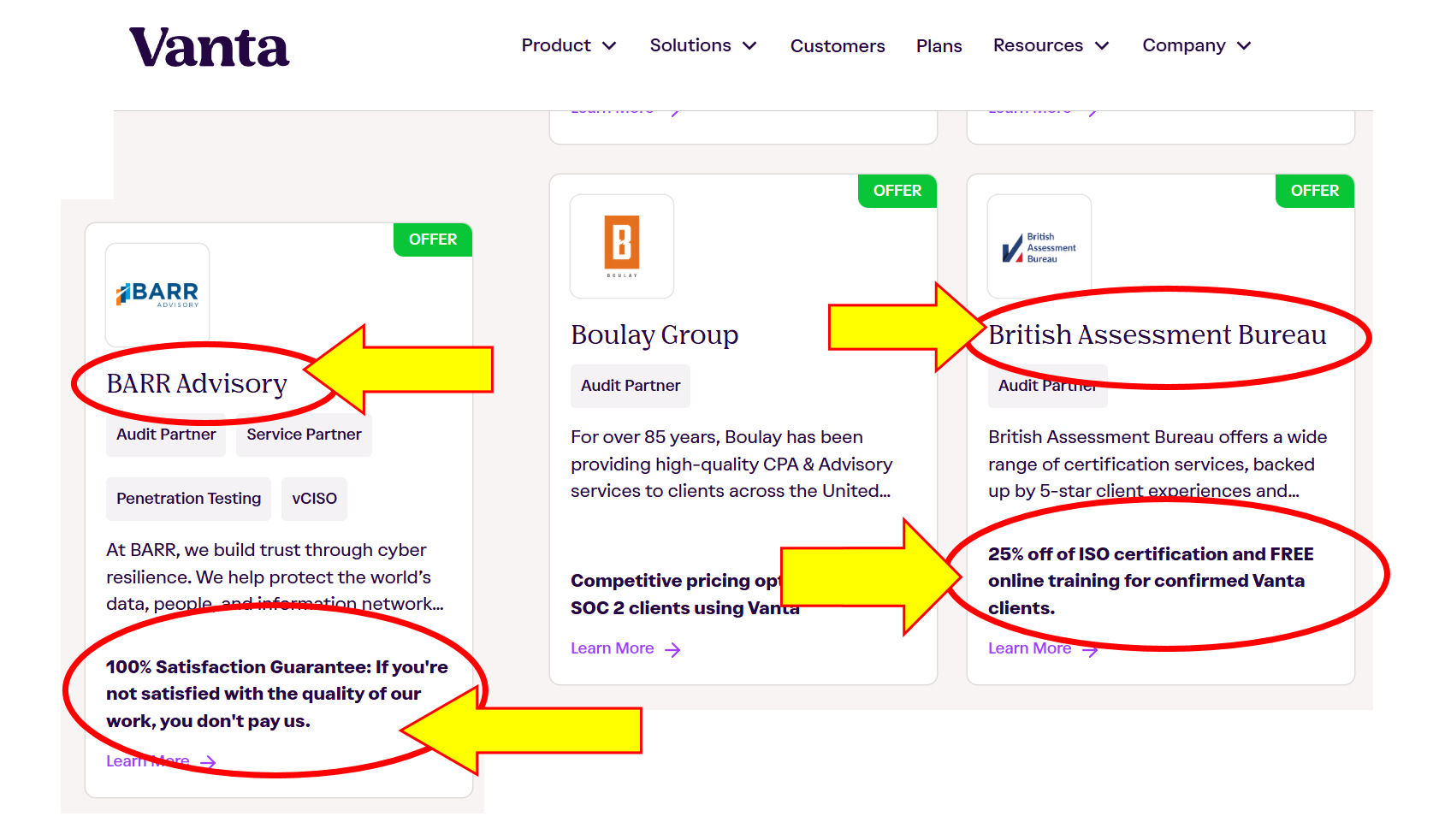This screenshot has width=1433, height=840.
Task: Go to the Customers page
Action: (837, 46)
